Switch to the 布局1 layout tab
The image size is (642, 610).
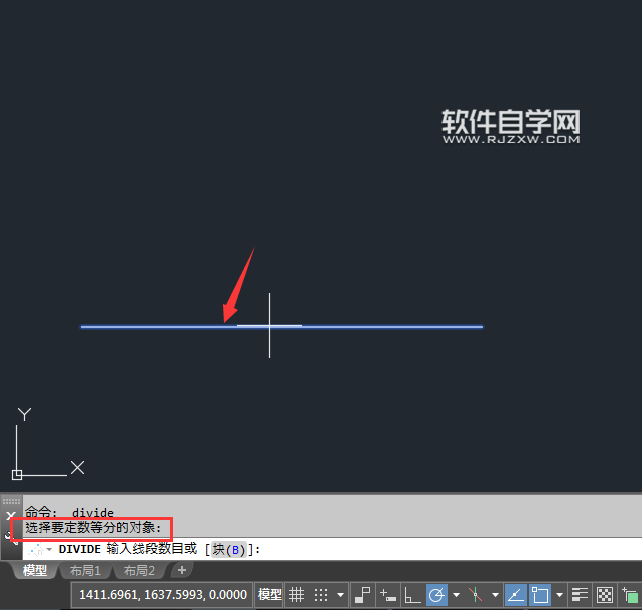(x=85, y=570)
